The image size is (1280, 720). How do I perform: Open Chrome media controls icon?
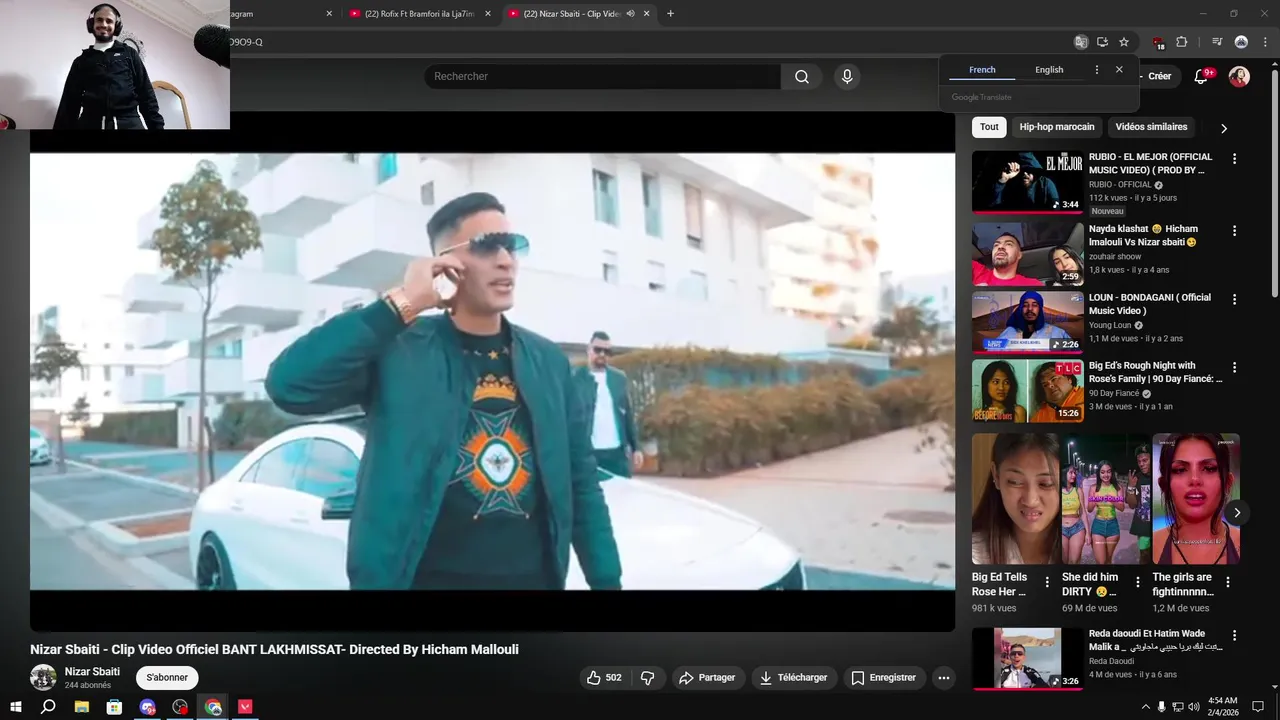click(1217, 42)
